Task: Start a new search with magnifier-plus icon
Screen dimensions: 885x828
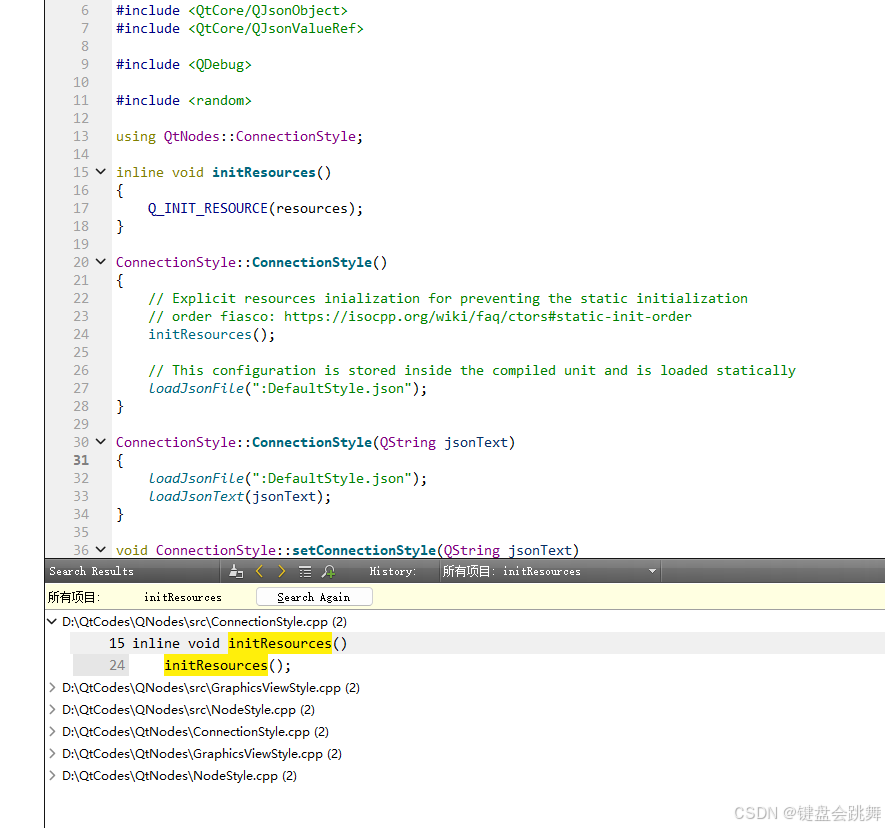Action: pos(328,572)
